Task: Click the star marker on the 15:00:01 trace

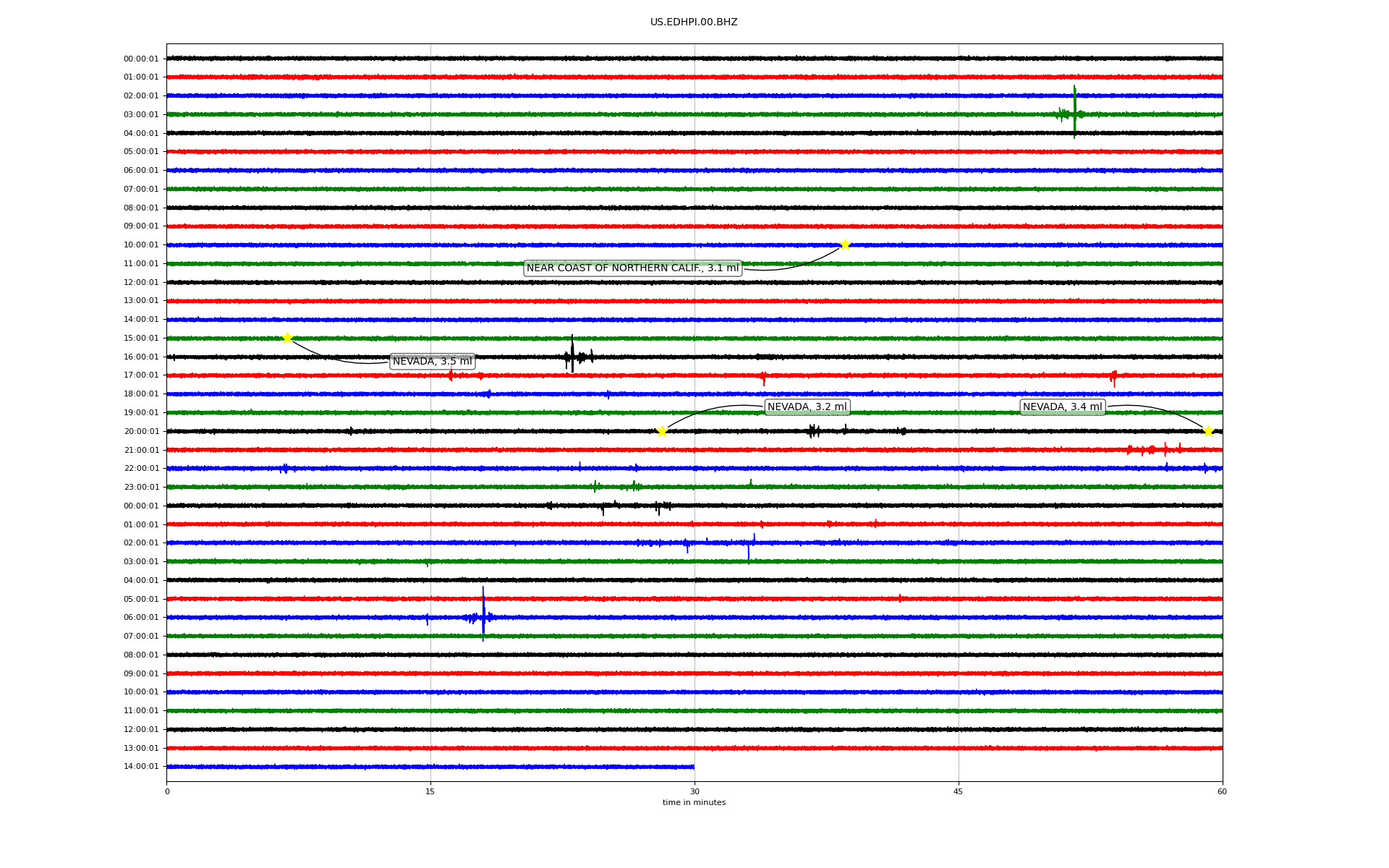Action: click(287, 338)
